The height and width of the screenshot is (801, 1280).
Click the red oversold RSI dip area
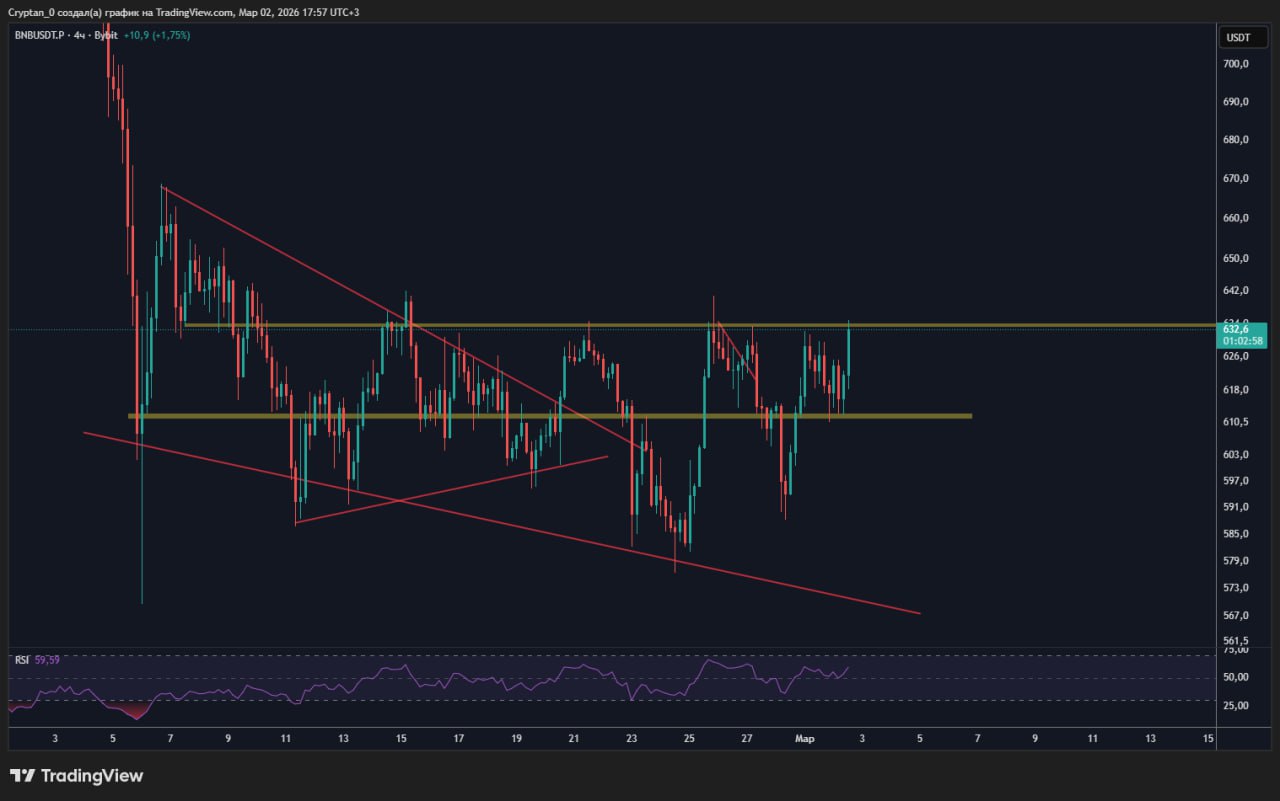click(135, 711)
